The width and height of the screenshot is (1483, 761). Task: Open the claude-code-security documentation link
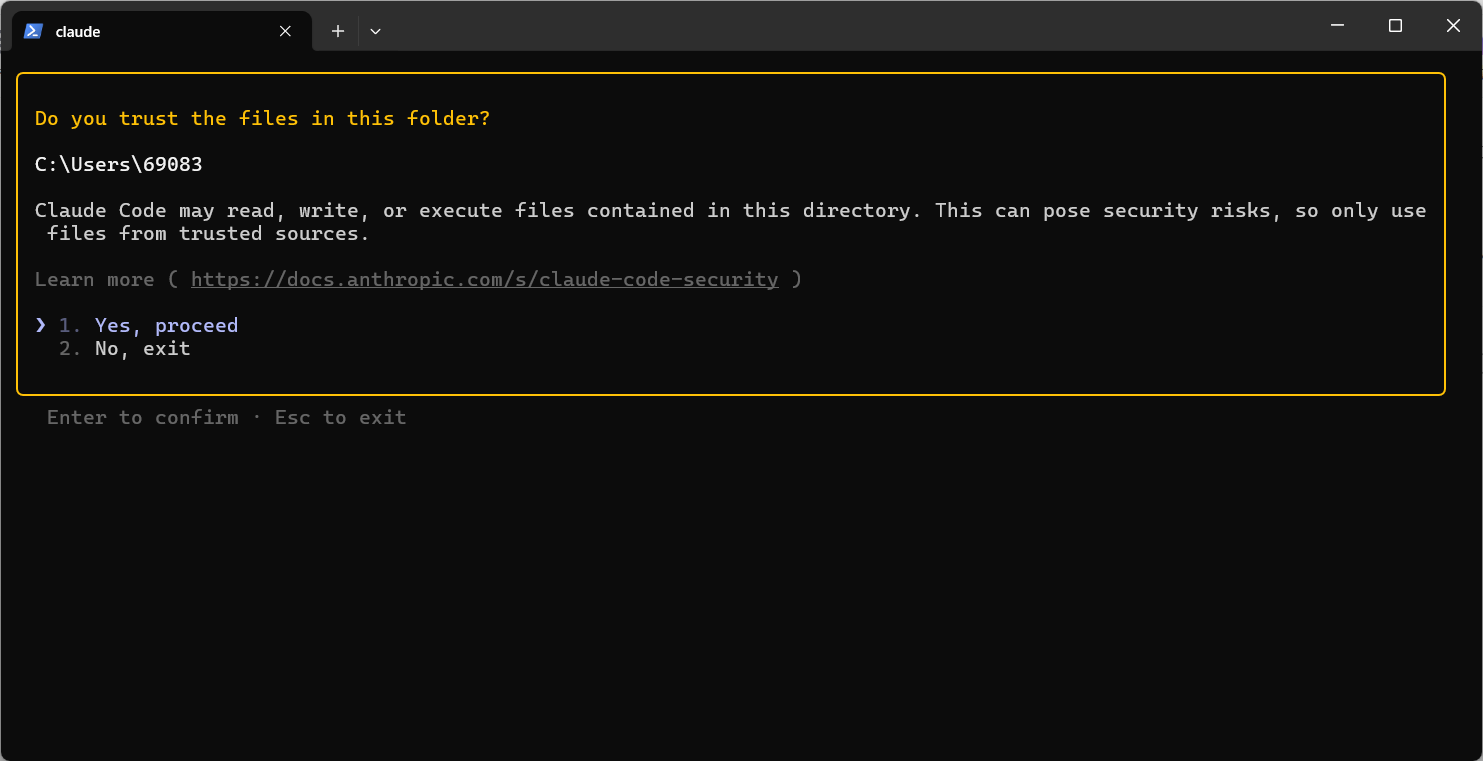click(484, 279)
